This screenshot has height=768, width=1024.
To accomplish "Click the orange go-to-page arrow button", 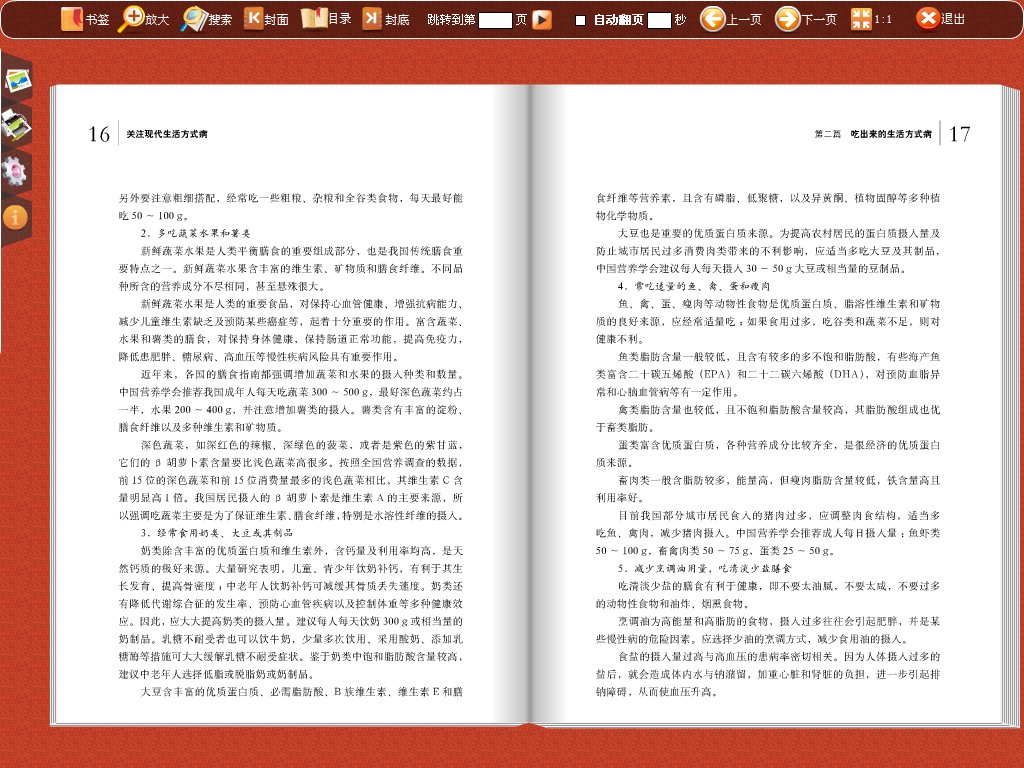I will [541, 20].
